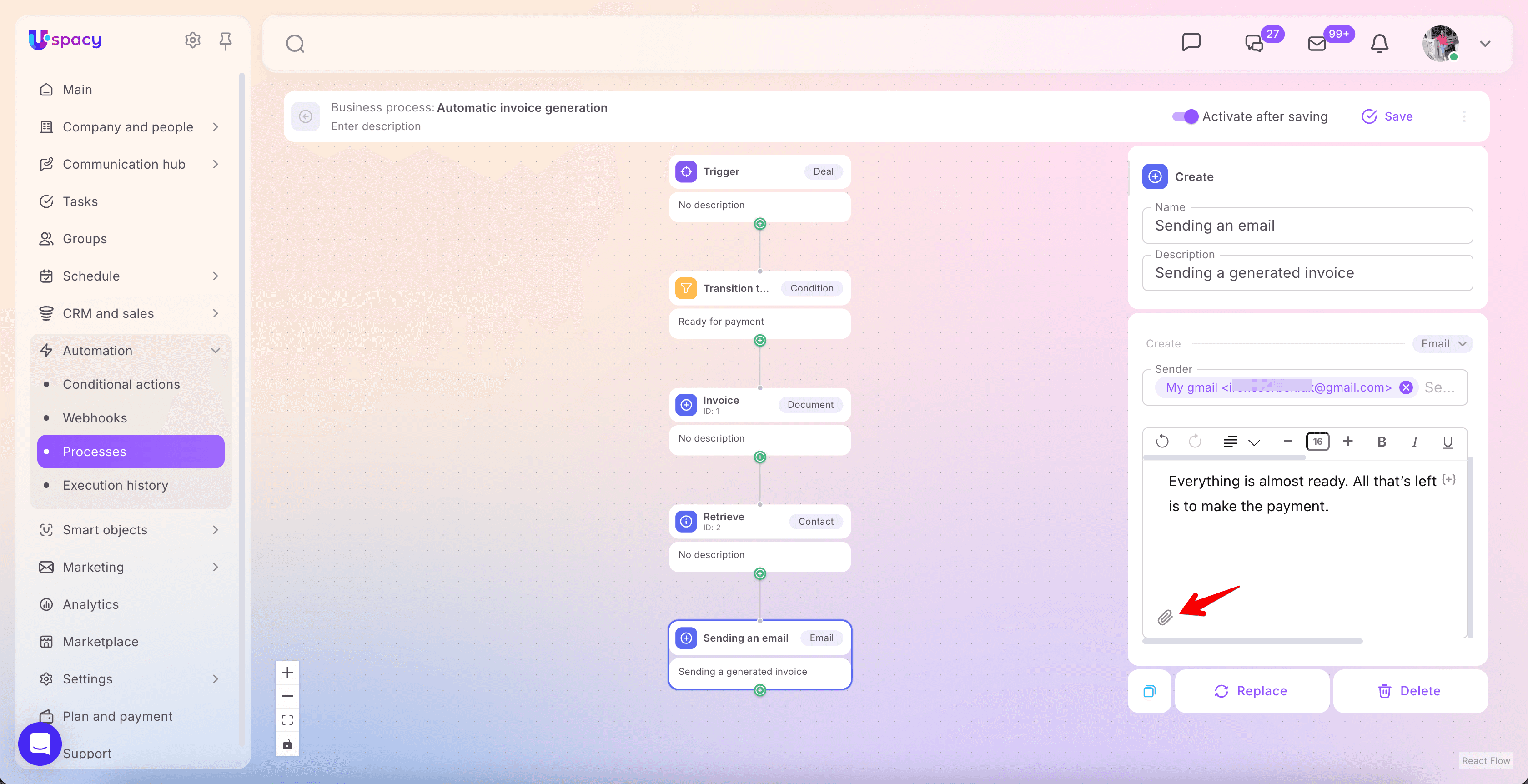Decrease font size with the minus button

pos(1287,442)
